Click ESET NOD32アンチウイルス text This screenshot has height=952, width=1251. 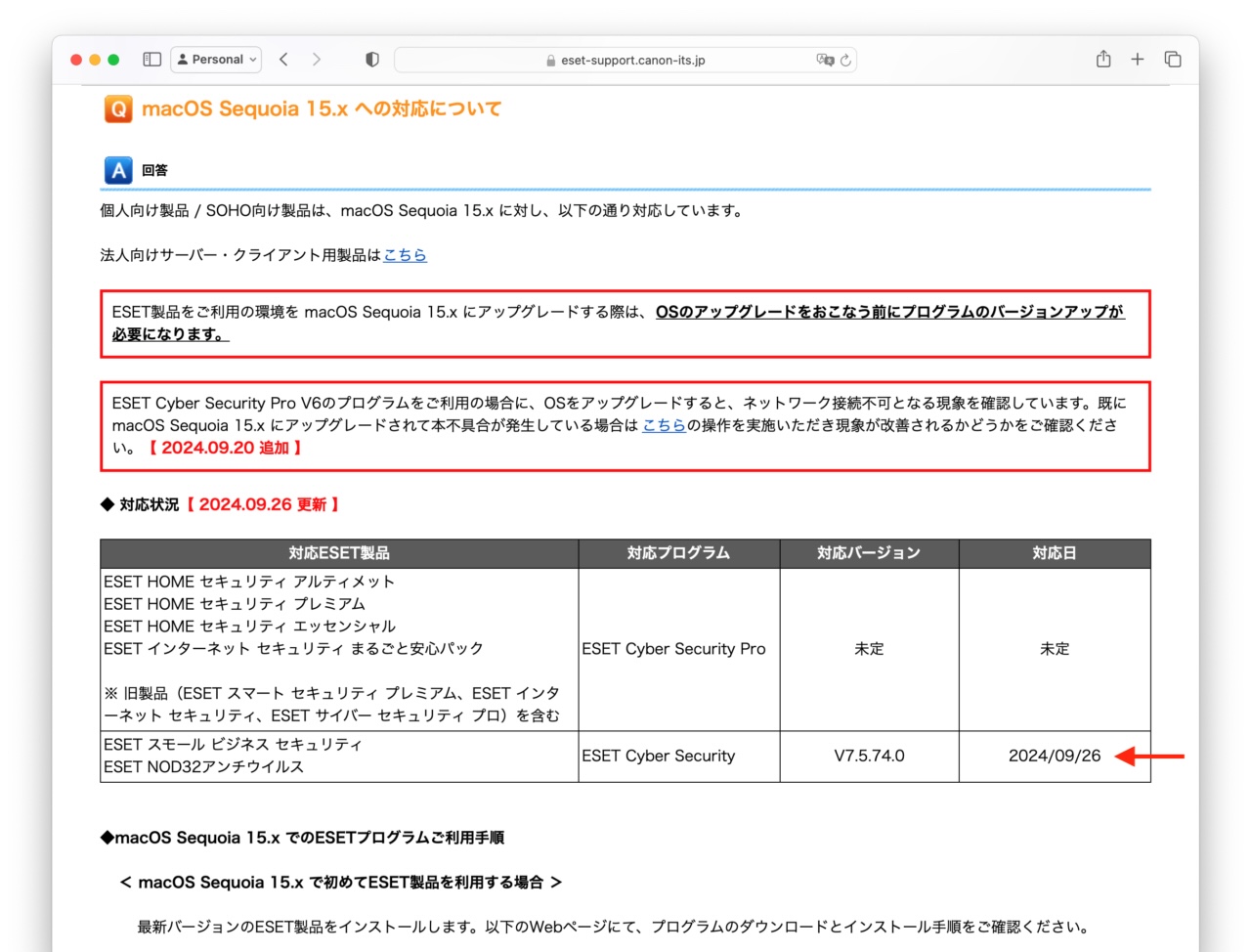[203, 767]
